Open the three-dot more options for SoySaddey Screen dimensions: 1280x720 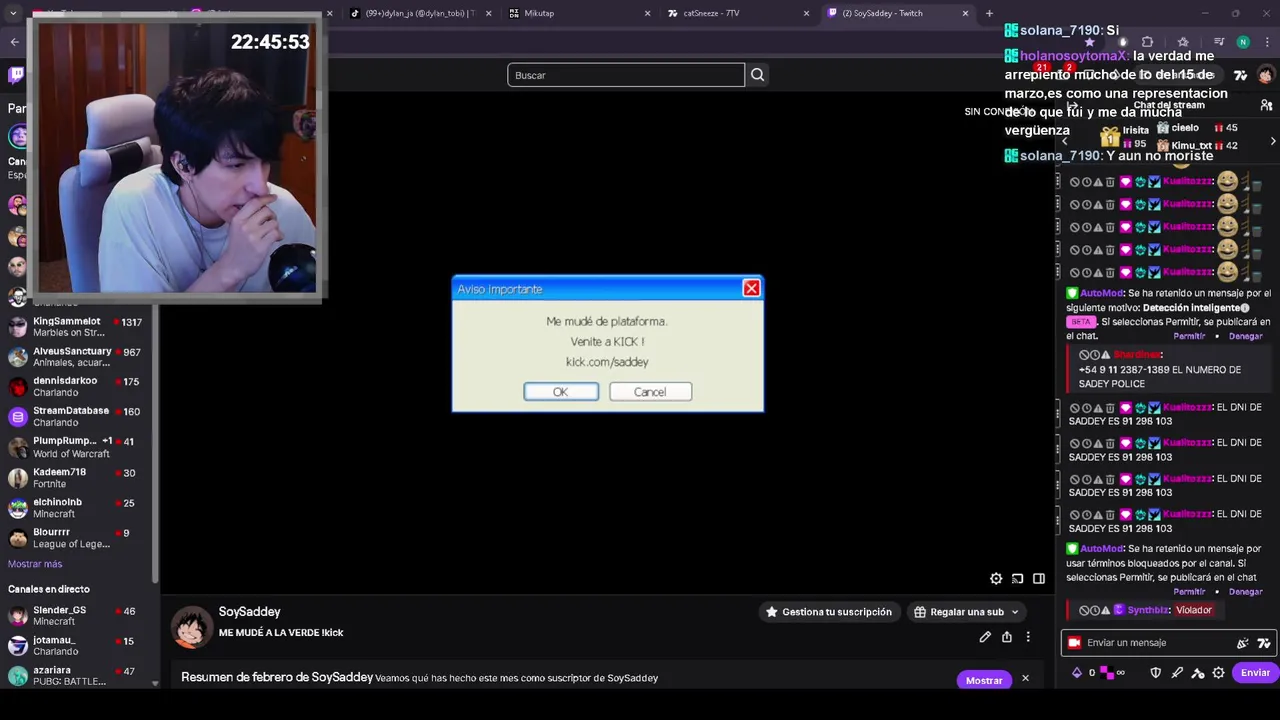click(x=1028, y=637)
